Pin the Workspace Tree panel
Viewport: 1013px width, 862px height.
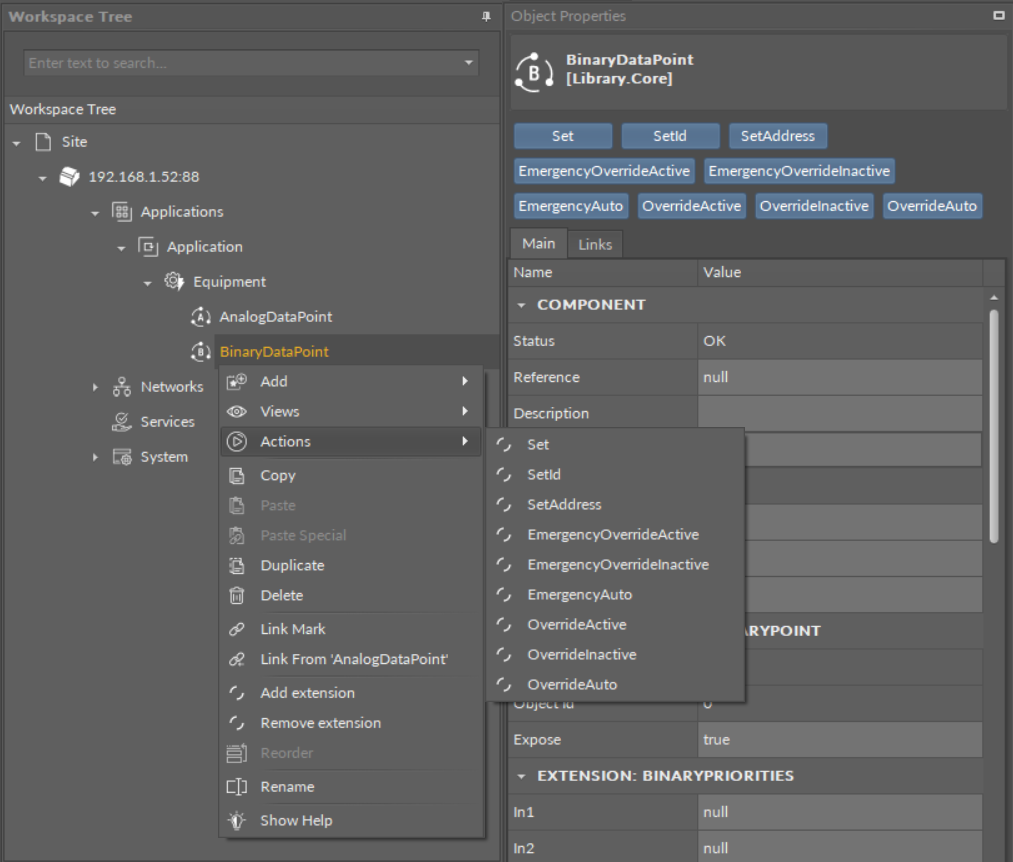pyautogui.click(x=486, y=17)
